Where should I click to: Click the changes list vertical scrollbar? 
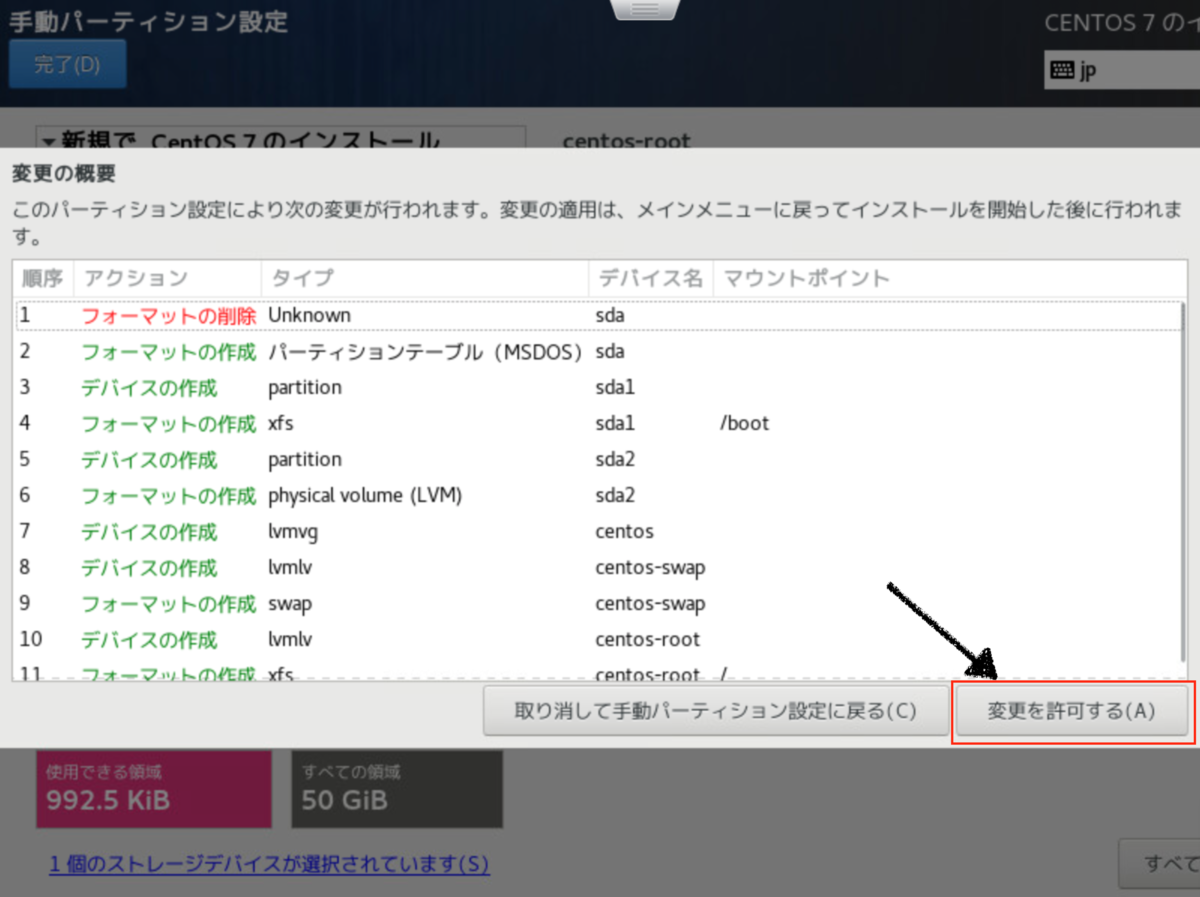point(1183,480)
